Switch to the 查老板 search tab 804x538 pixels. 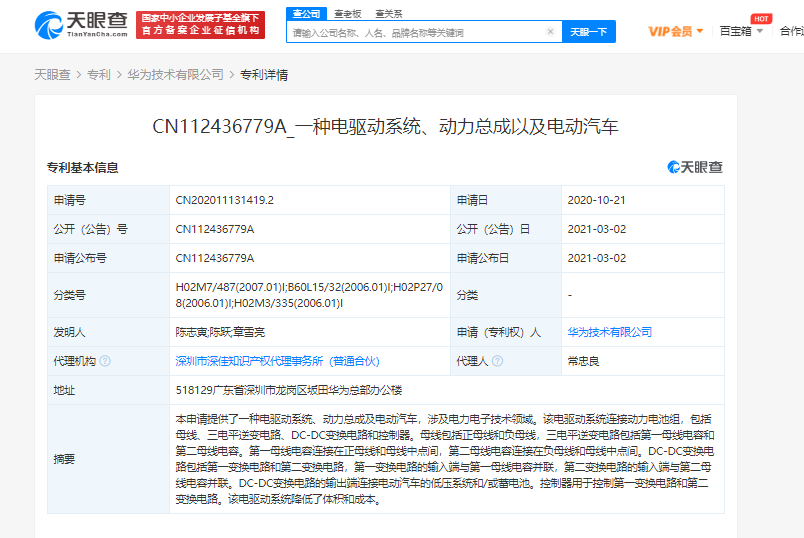pos(348,14)
